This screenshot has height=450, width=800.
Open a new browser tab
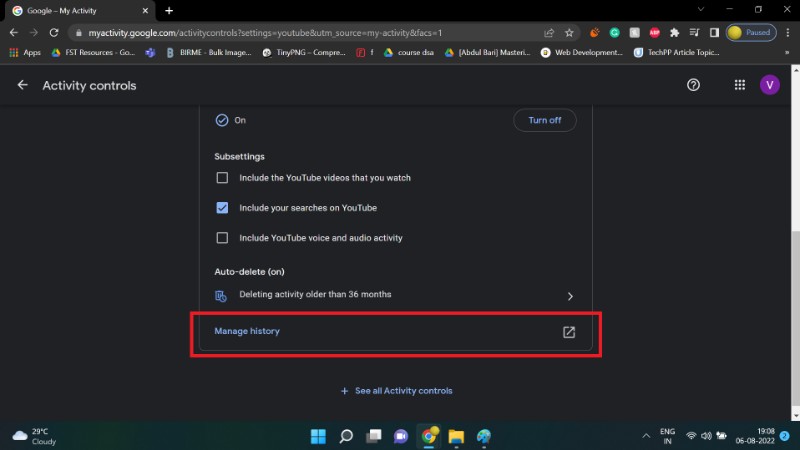coord(169,10)
